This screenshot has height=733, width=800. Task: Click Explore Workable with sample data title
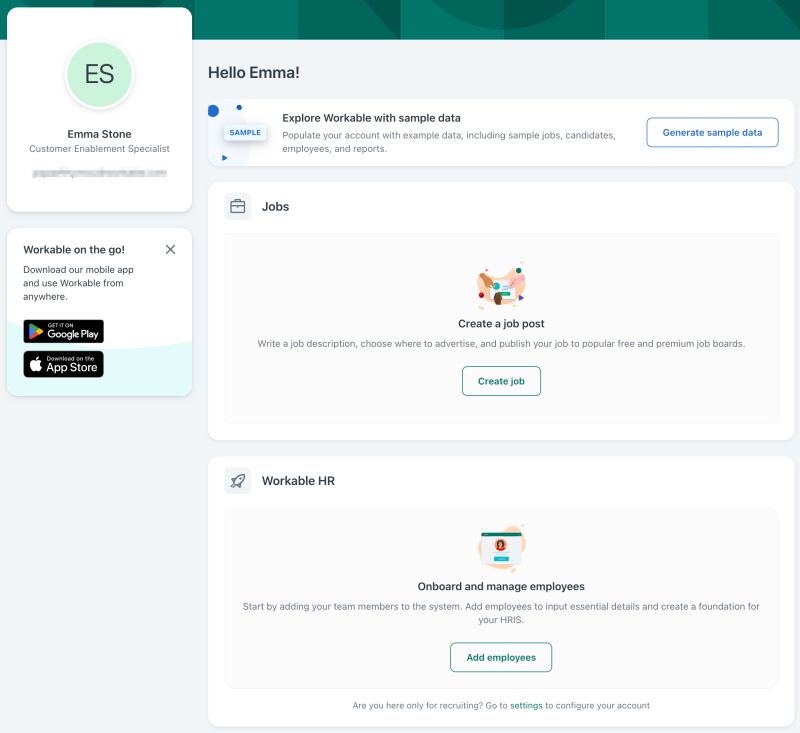(371, 118)
